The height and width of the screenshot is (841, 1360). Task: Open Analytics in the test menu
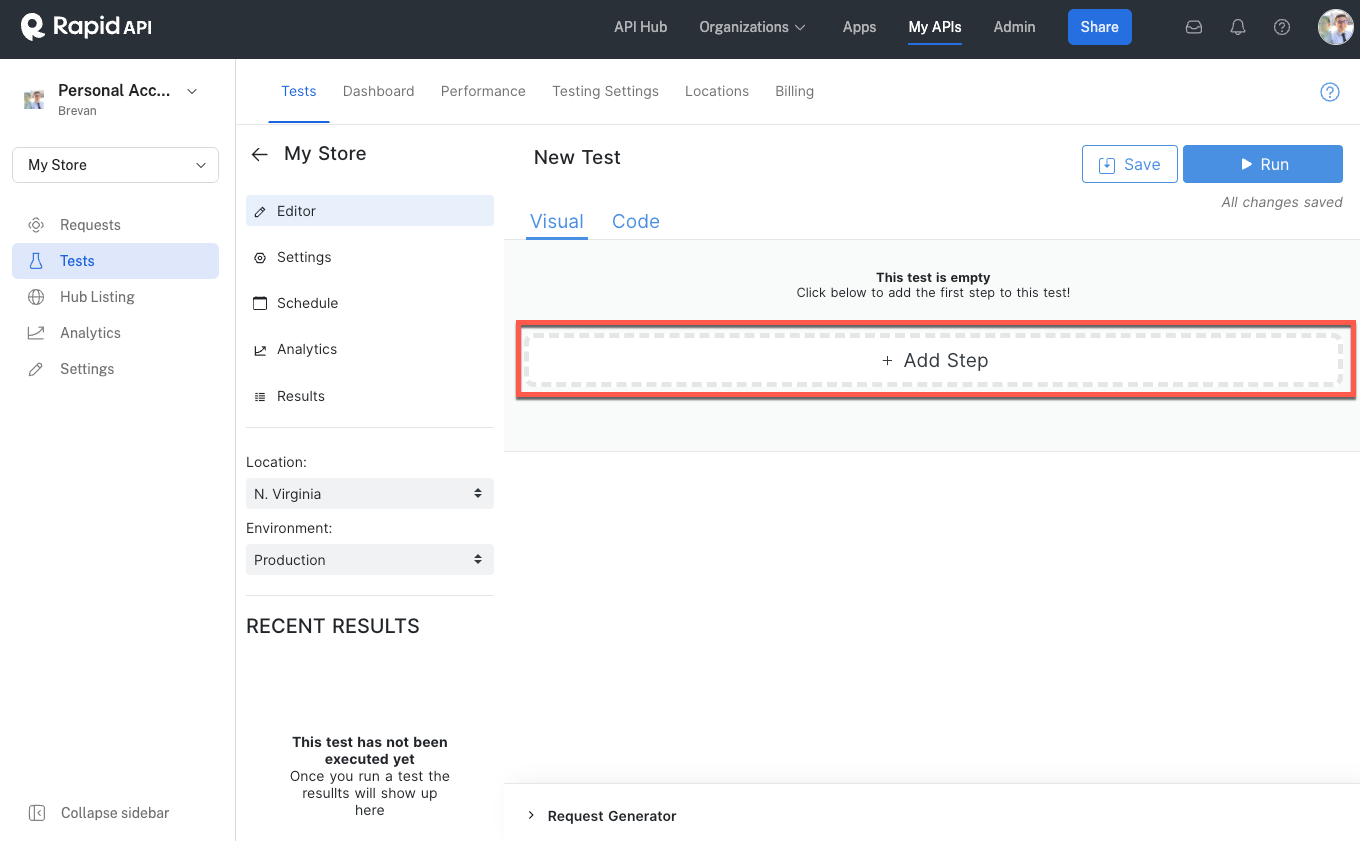370,349
